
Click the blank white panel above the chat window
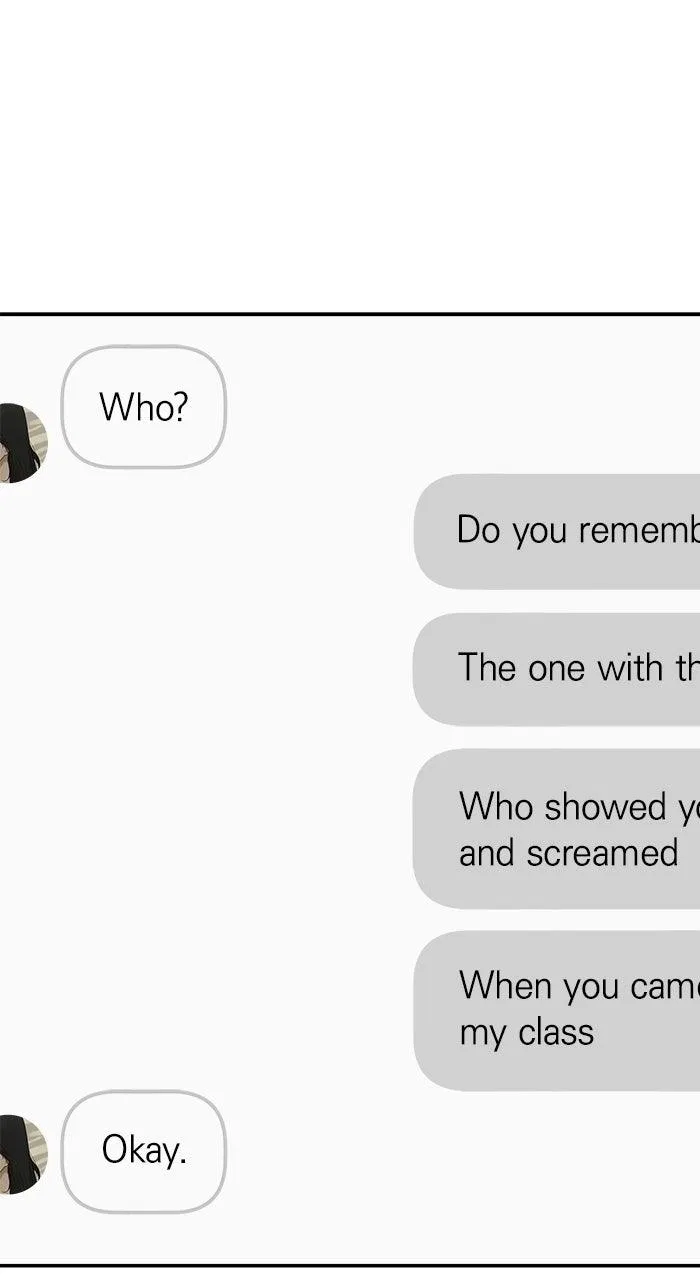[350, 155]
